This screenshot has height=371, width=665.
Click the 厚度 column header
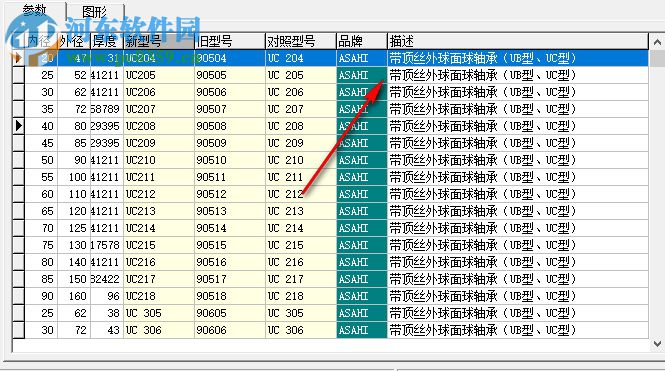tap(107, 41)
